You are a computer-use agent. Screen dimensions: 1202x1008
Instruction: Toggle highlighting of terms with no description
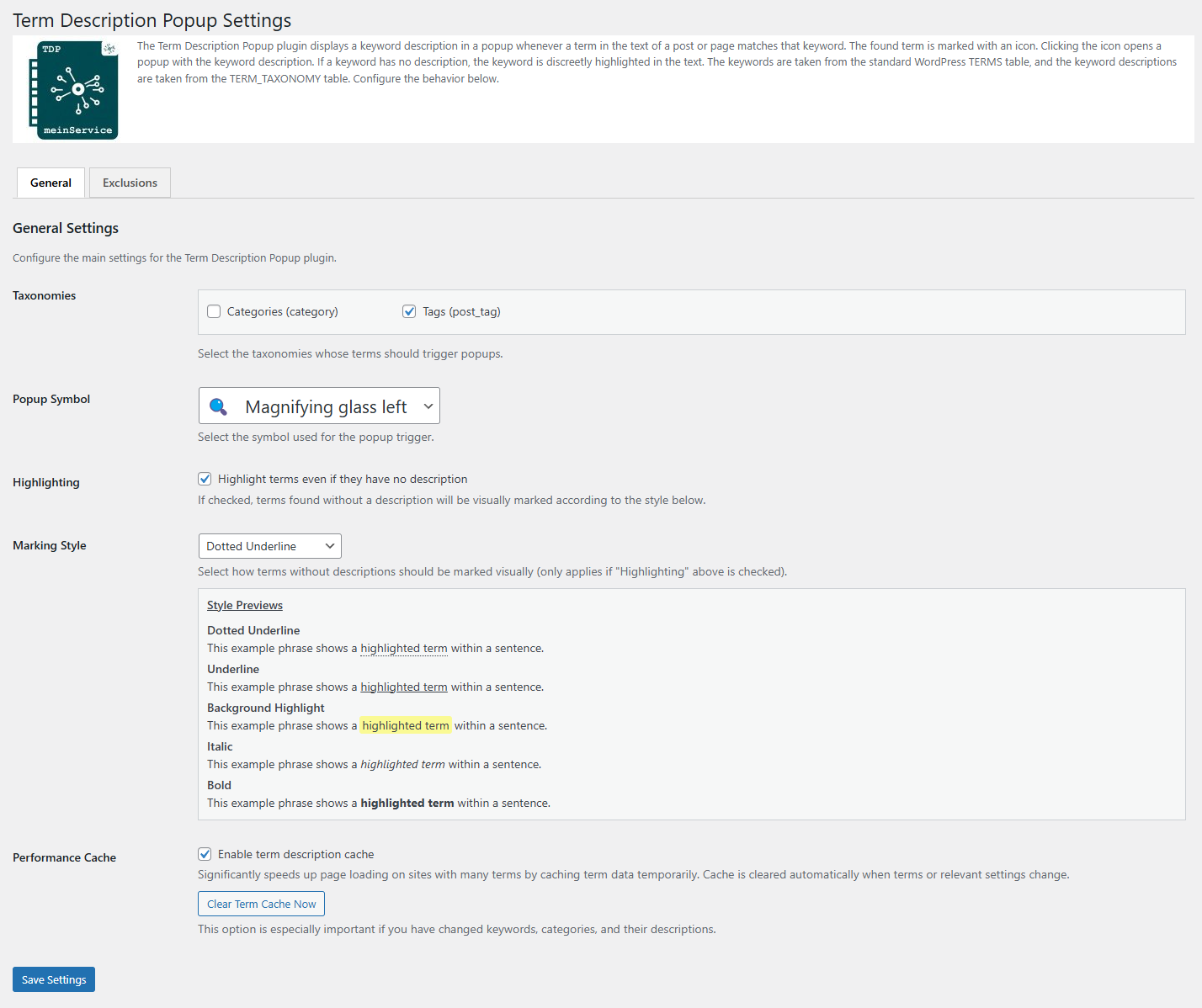coord(205,480)
